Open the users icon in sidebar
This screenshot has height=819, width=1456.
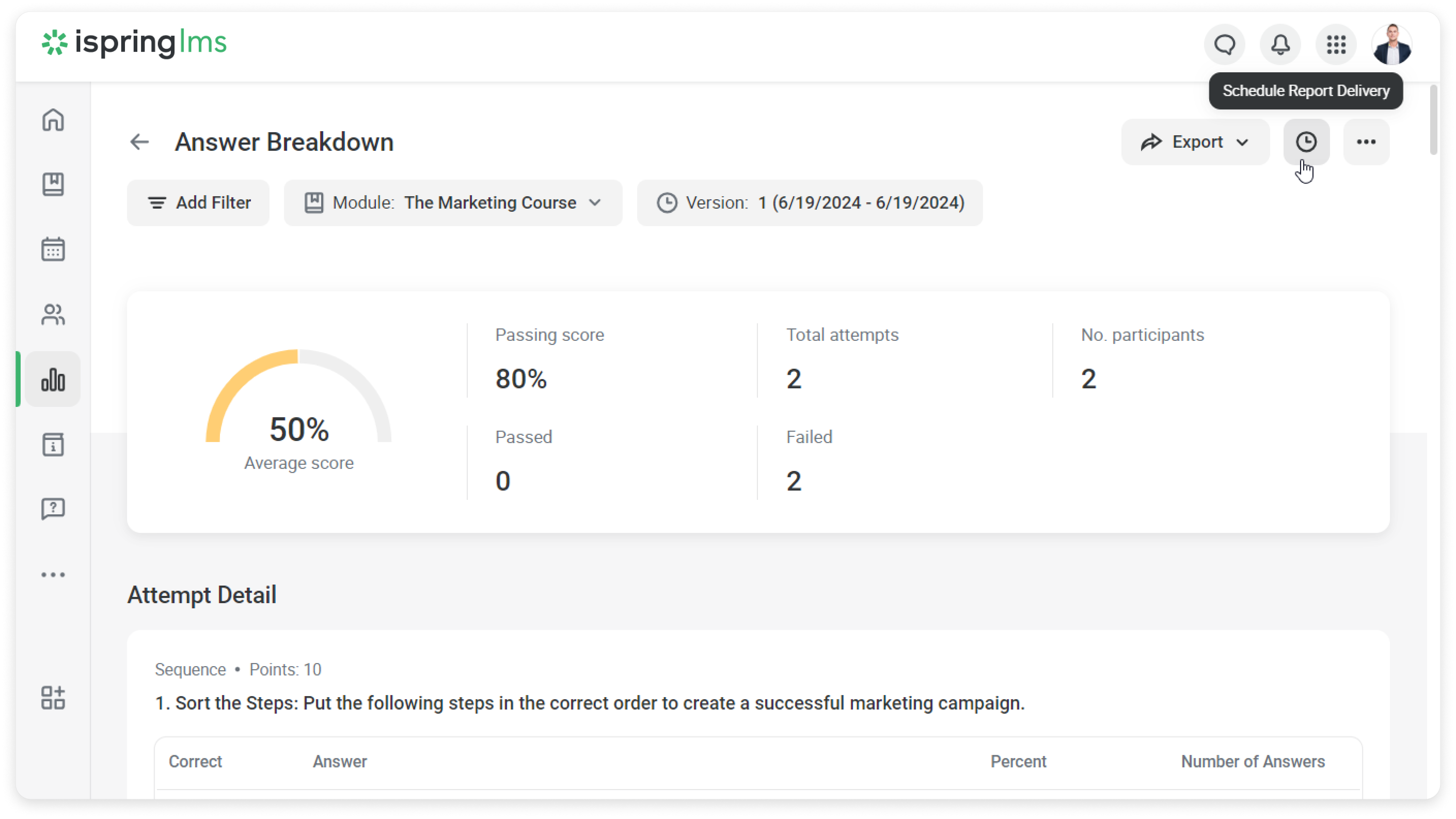tap(53, 315)
